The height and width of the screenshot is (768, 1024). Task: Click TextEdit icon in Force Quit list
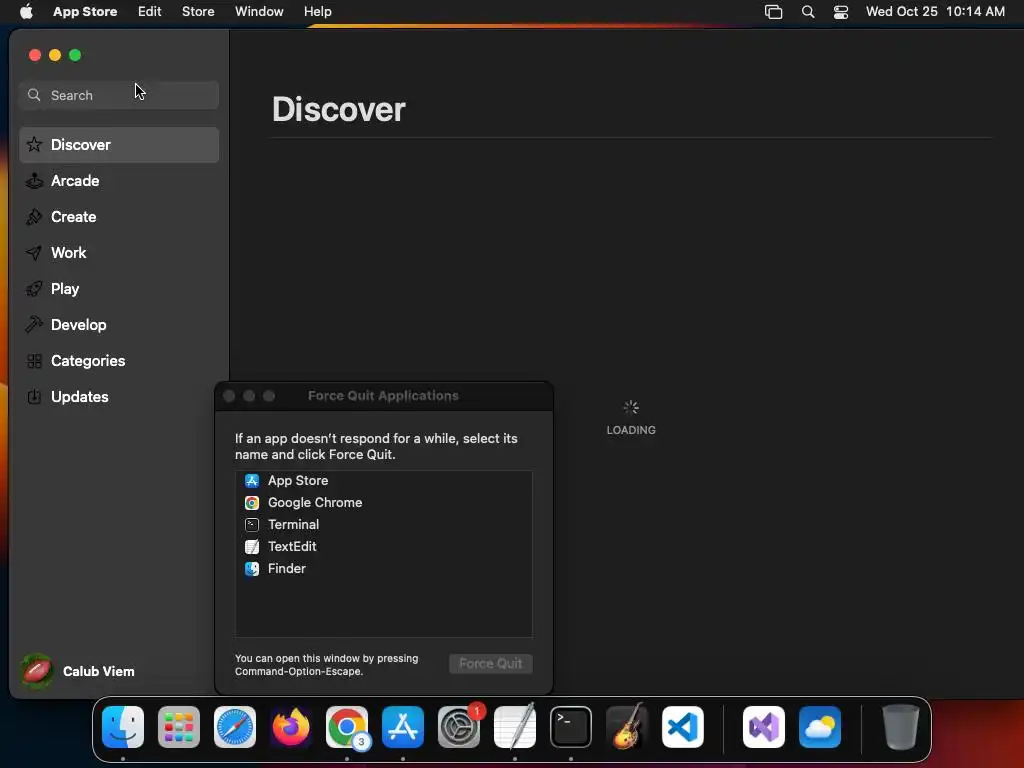[x=252, y=547]
